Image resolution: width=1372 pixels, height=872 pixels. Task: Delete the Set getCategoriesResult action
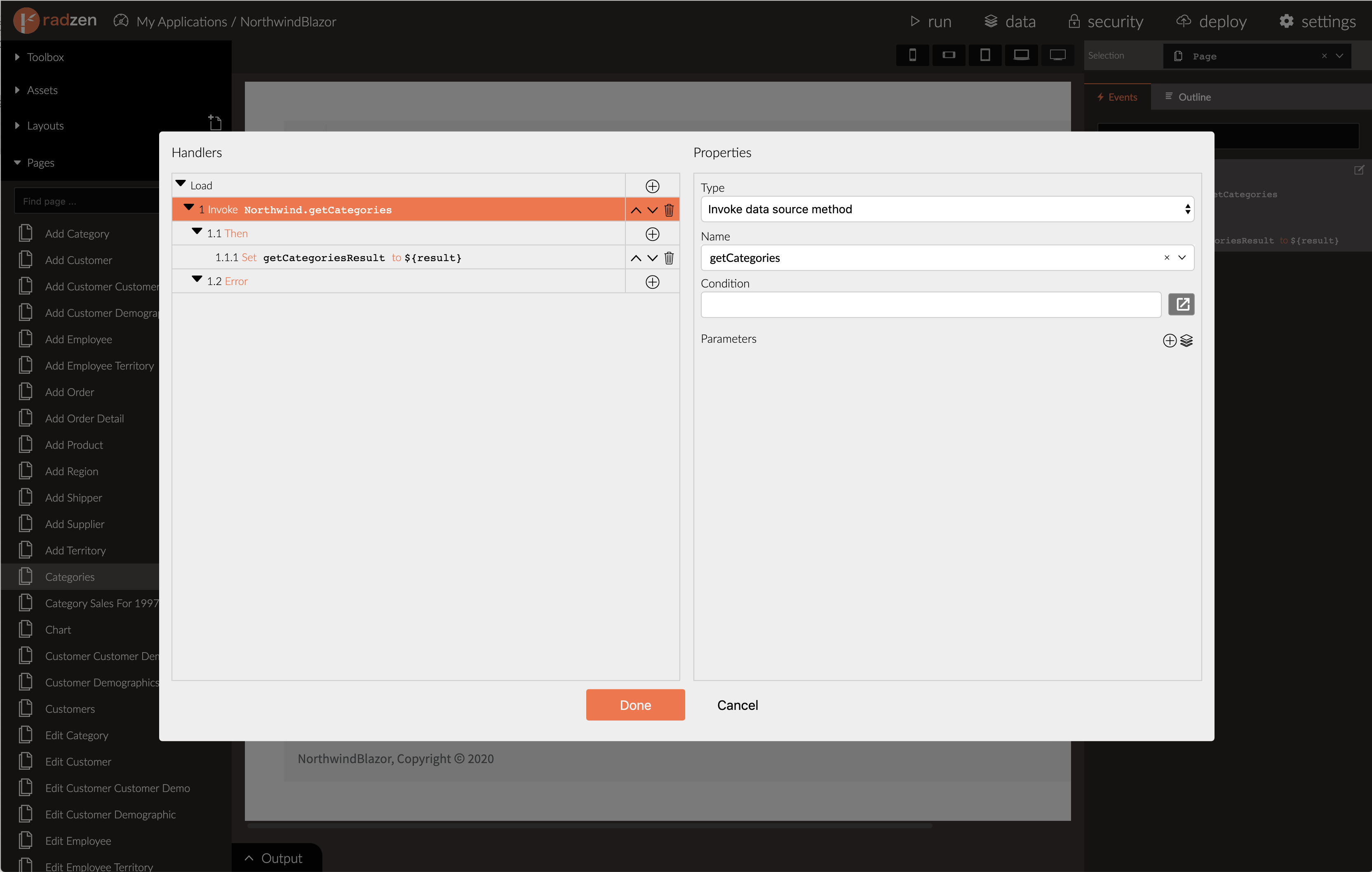(669, 258)
